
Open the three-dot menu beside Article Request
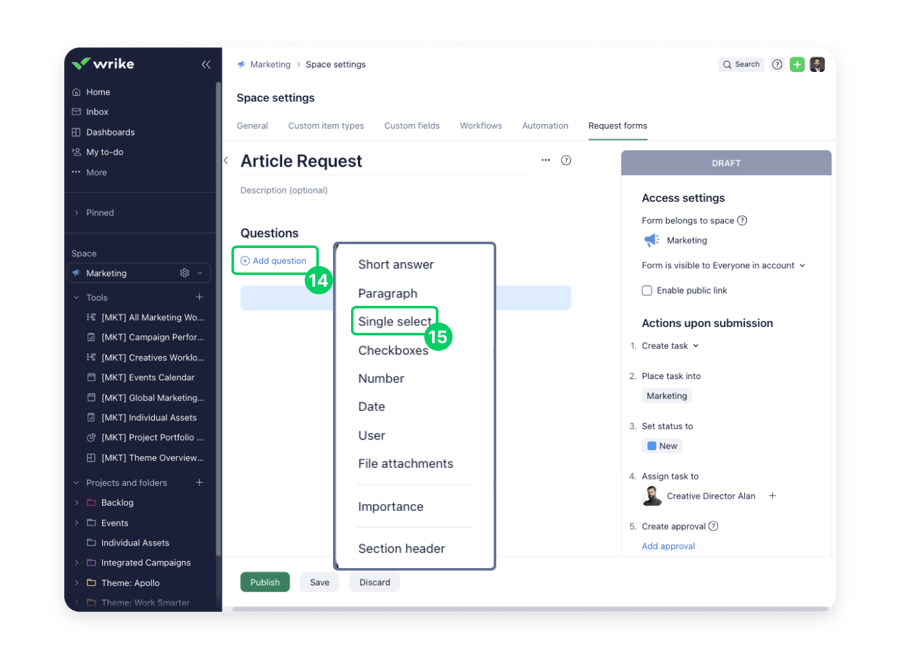545,160
